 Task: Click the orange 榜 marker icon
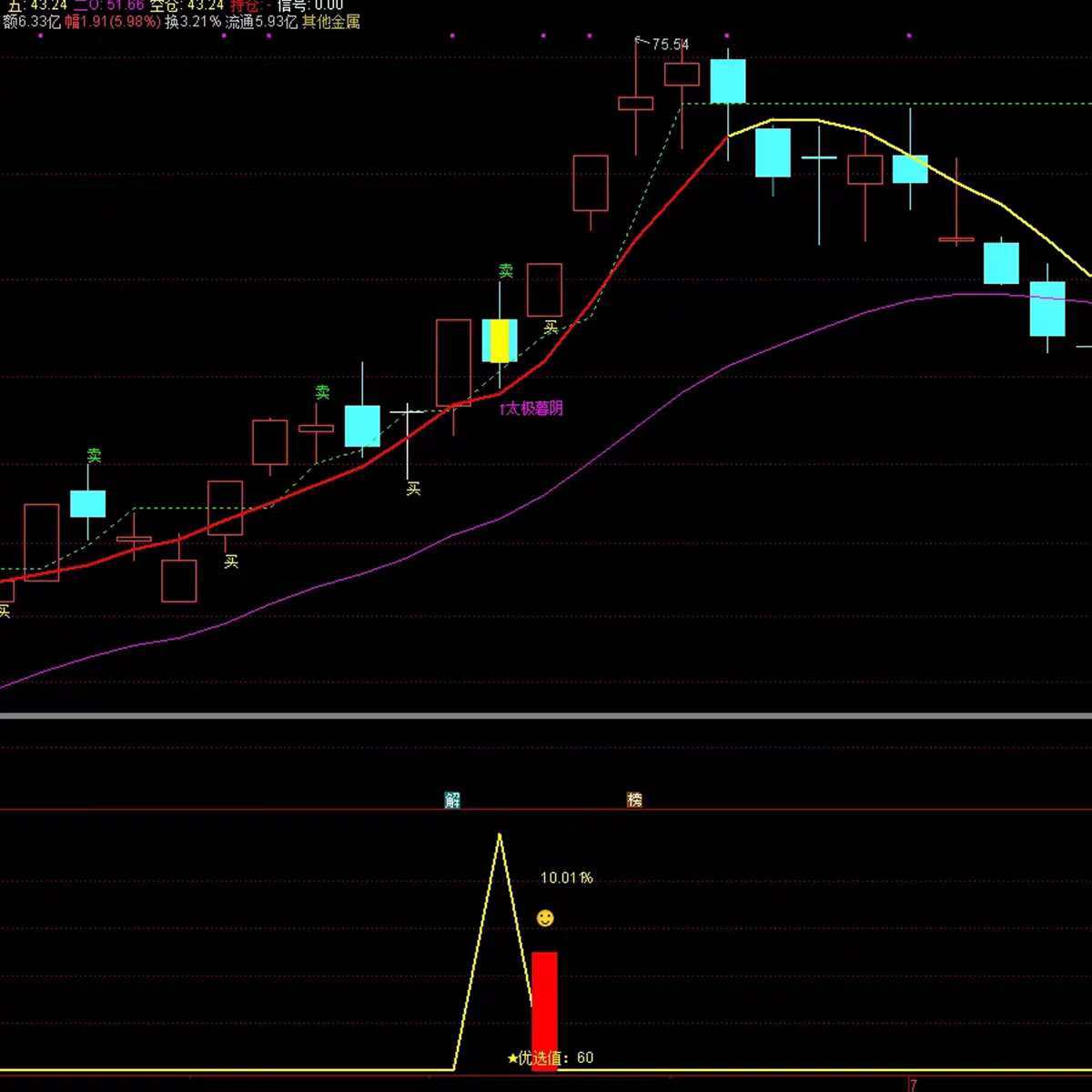(634, 800)
